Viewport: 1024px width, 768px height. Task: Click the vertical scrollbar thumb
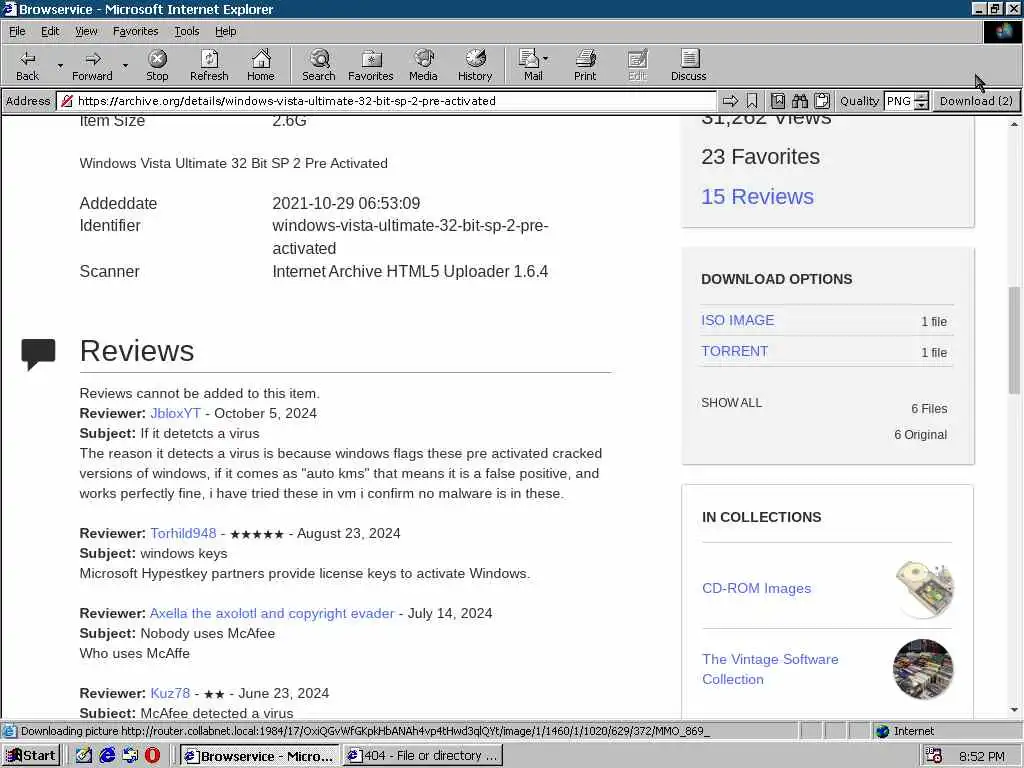pyautogui.click(x=1014, y=340)
